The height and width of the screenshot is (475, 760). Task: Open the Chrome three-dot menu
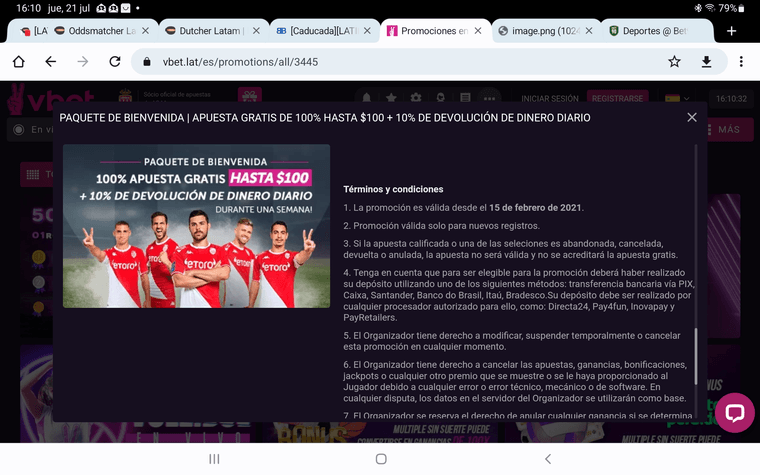click(x=741, y=62)
